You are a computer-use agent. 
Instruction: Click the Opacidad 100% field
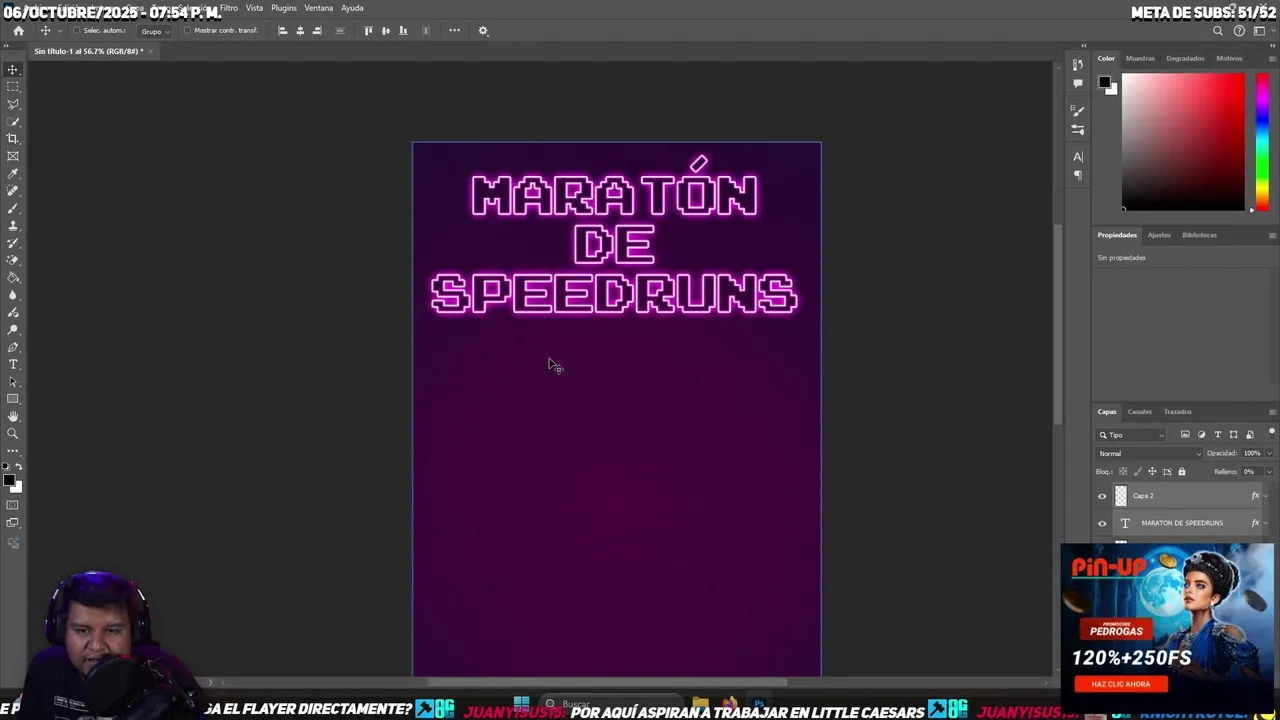coord(1252,454)
